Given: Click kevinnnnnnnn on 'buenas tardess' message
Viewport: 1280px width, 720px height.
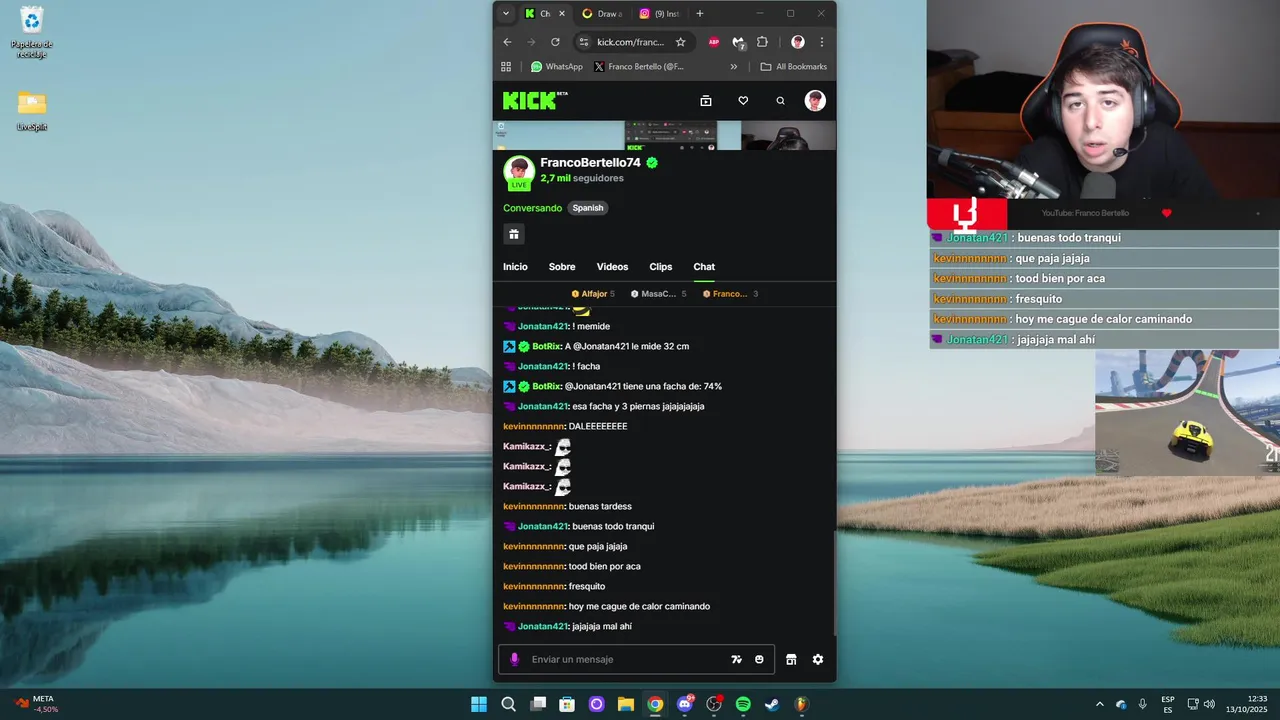Looking at the screenshot, I should click(534, 506).
